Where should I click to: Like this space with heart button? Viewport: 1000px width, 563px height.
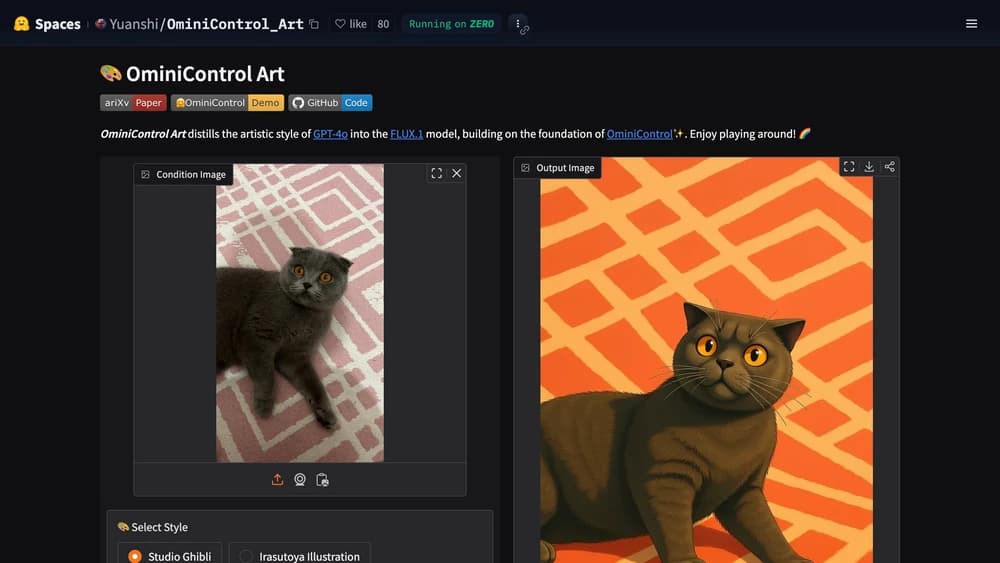point(351,24)
